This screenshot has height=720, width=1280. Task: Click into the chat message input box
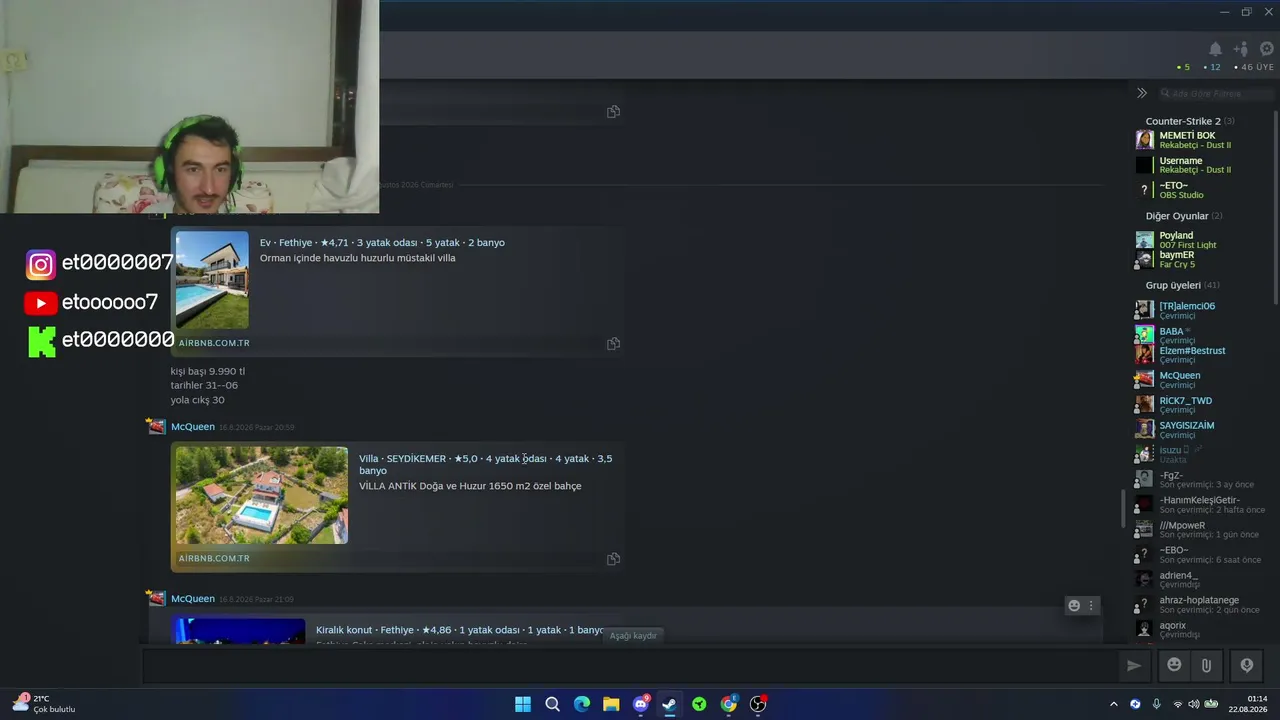point(630,666)
